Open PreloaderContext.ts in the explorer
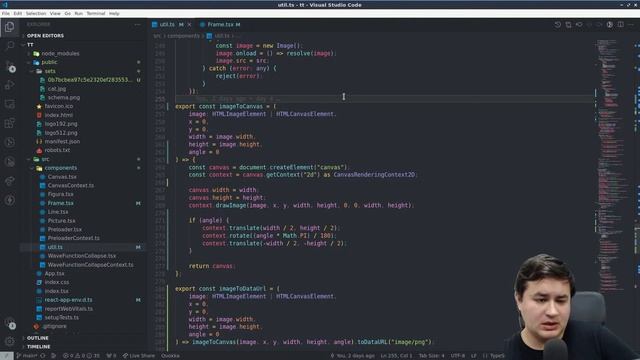640x360 pixels. pos(82,238)
